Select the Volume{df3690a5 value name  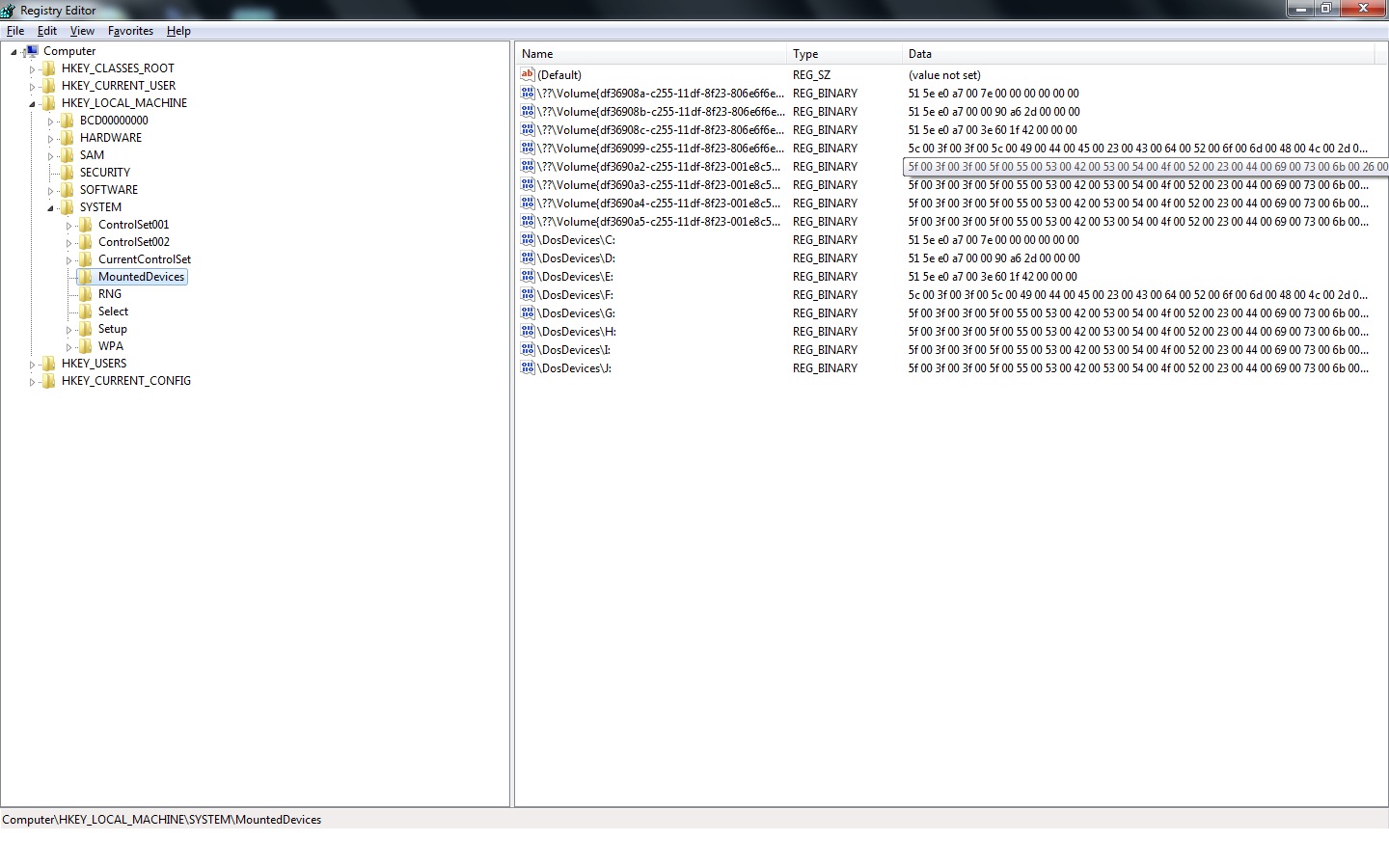(x=659, y=222)
